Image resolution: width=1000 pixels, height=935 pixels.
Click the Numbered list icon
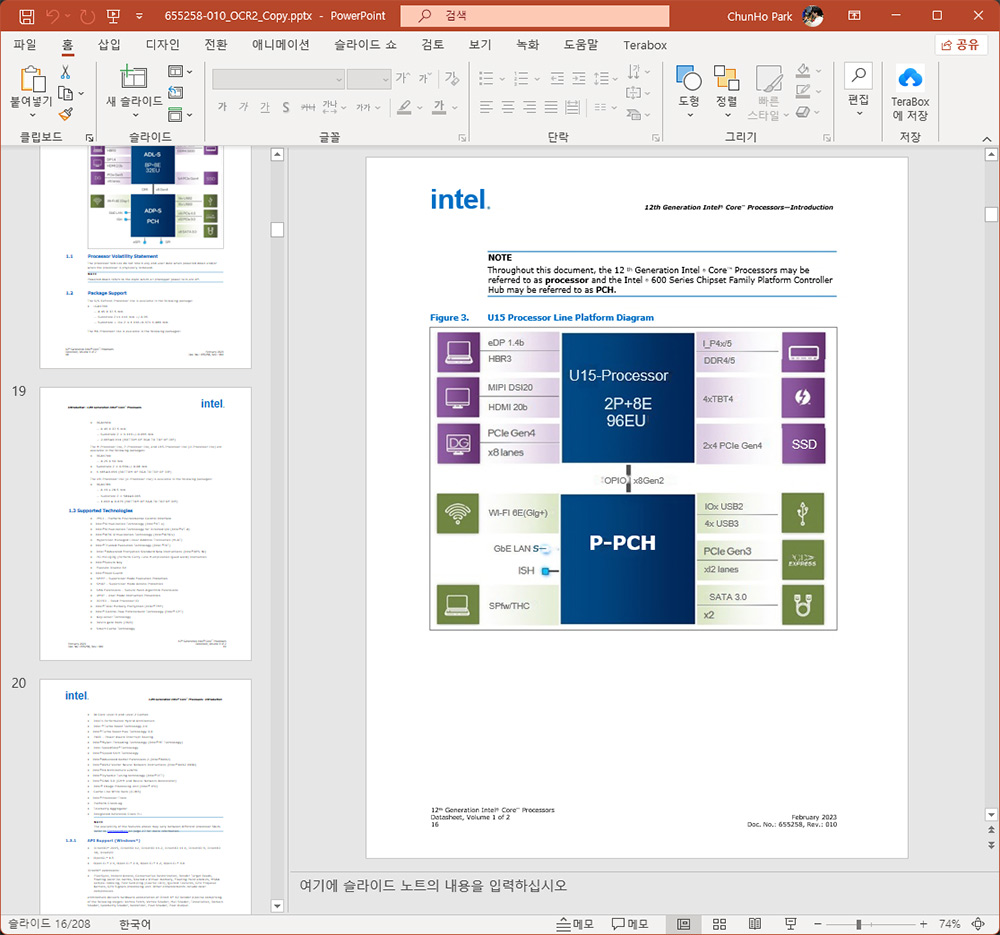click(x=522, y=78)
